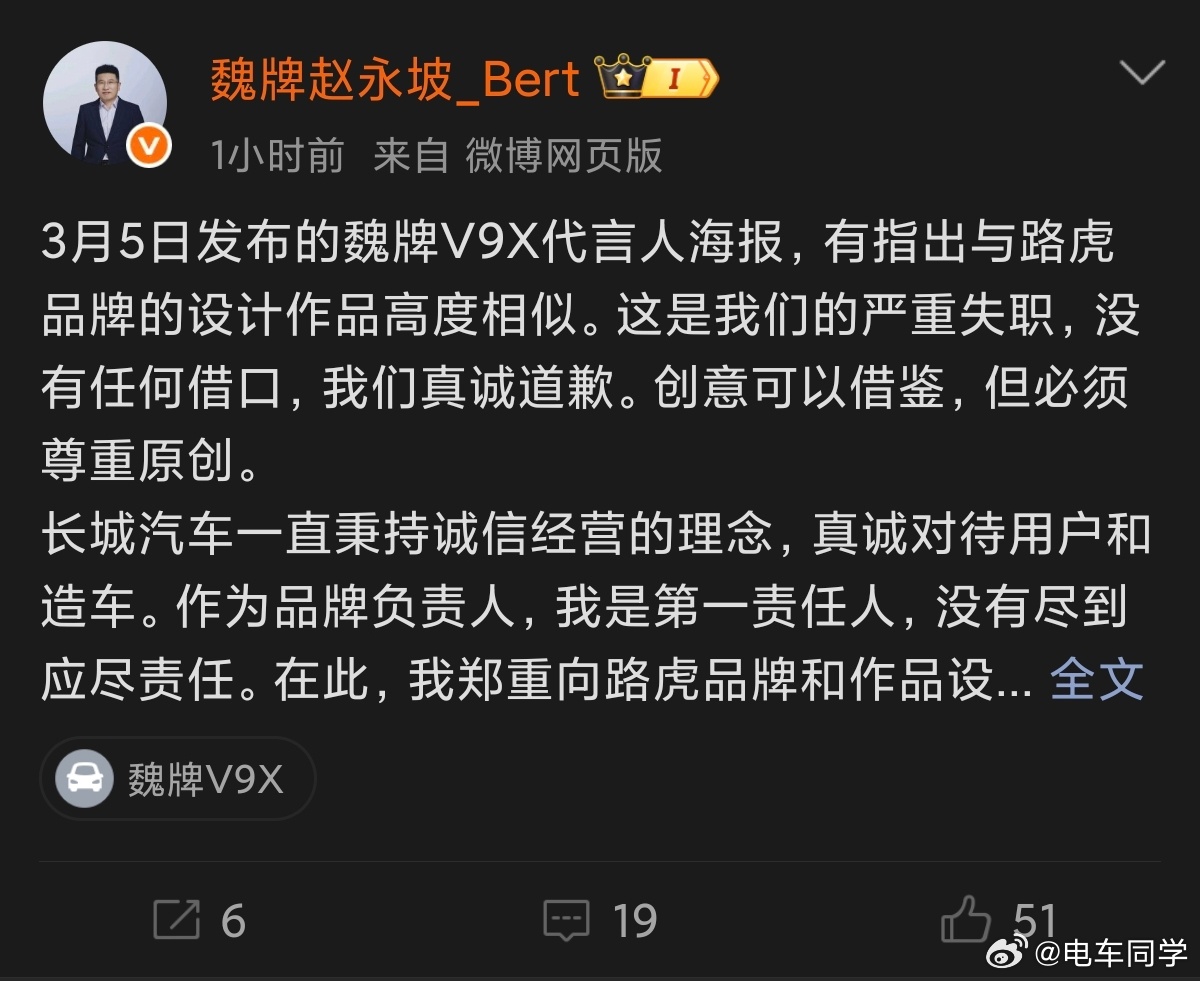Click the 1小时前 timestamp
The image size is (1200, 981).
pos(277,156)
